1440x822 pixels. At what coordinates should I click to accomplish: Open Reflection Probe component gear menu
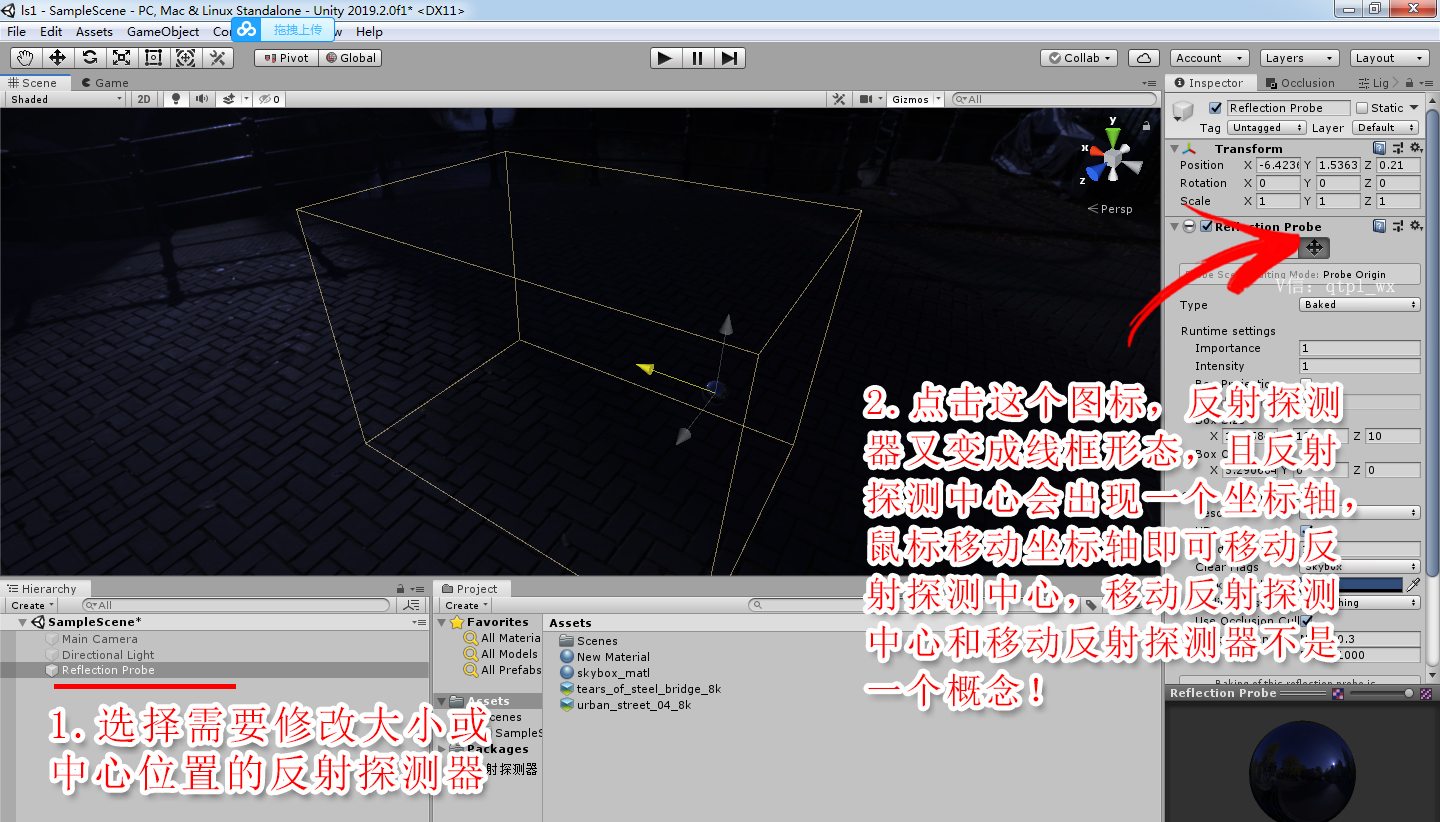pos(1415,226)
